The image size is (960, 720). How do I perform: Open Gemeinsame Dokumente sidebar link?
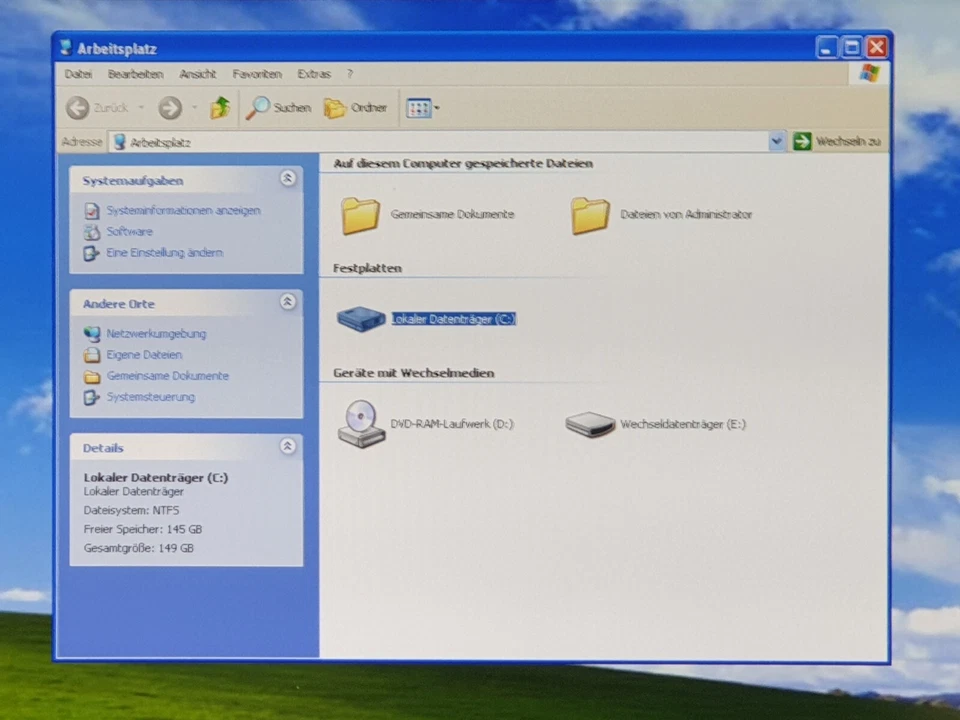coord(167,376)
